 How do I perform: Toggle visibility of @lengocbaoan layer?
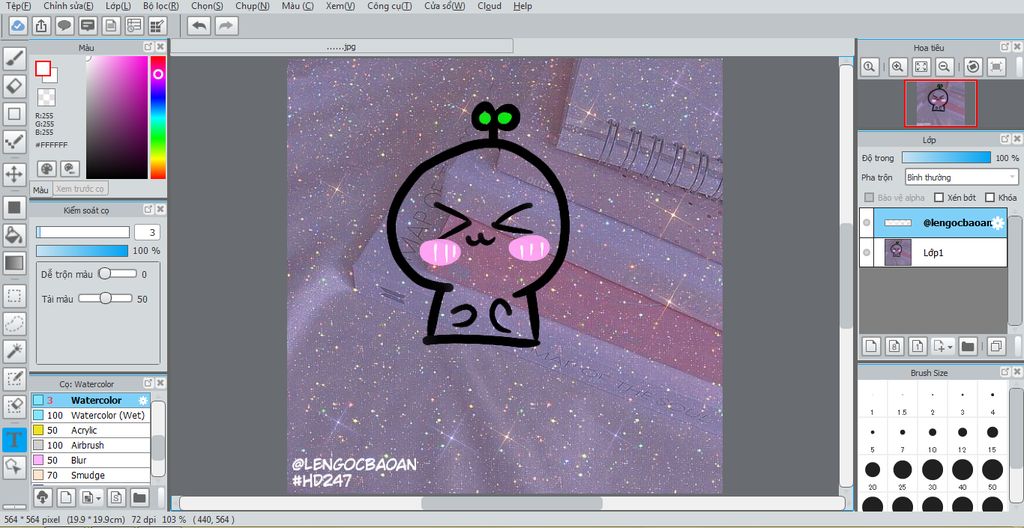pyautogui.click(x=867, y=223)
